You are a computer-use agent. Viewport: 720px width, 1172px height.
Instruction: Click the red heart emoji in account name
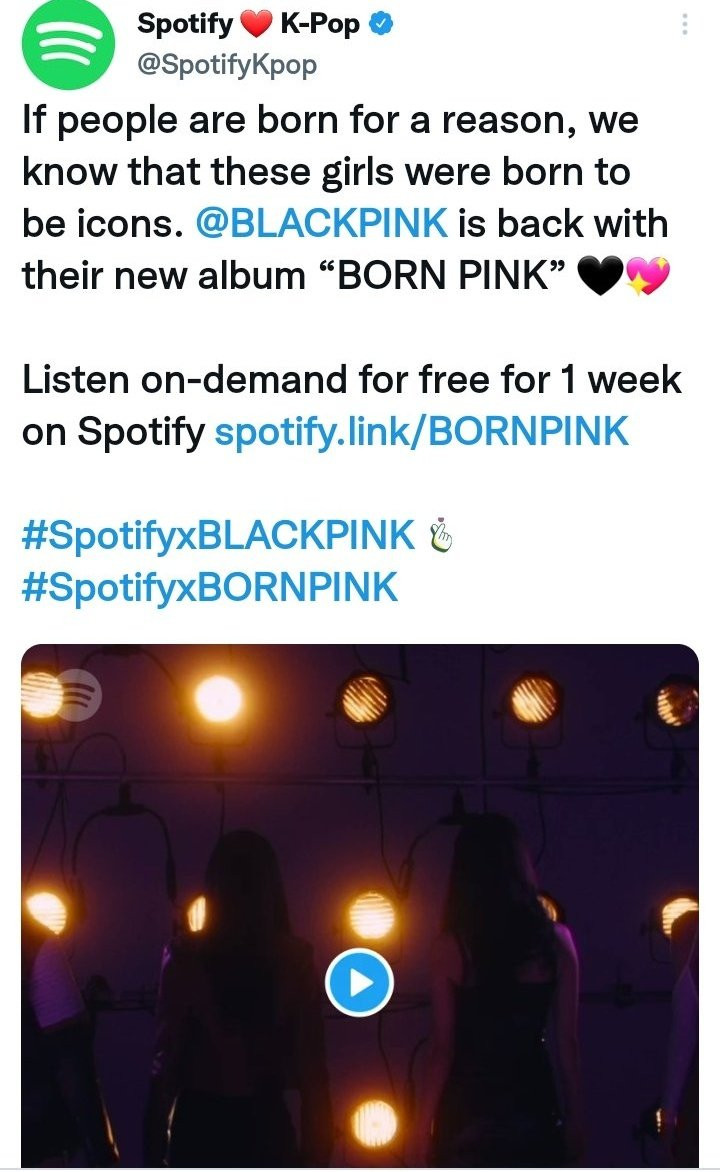pyautogui.click(x=256, y=25)
